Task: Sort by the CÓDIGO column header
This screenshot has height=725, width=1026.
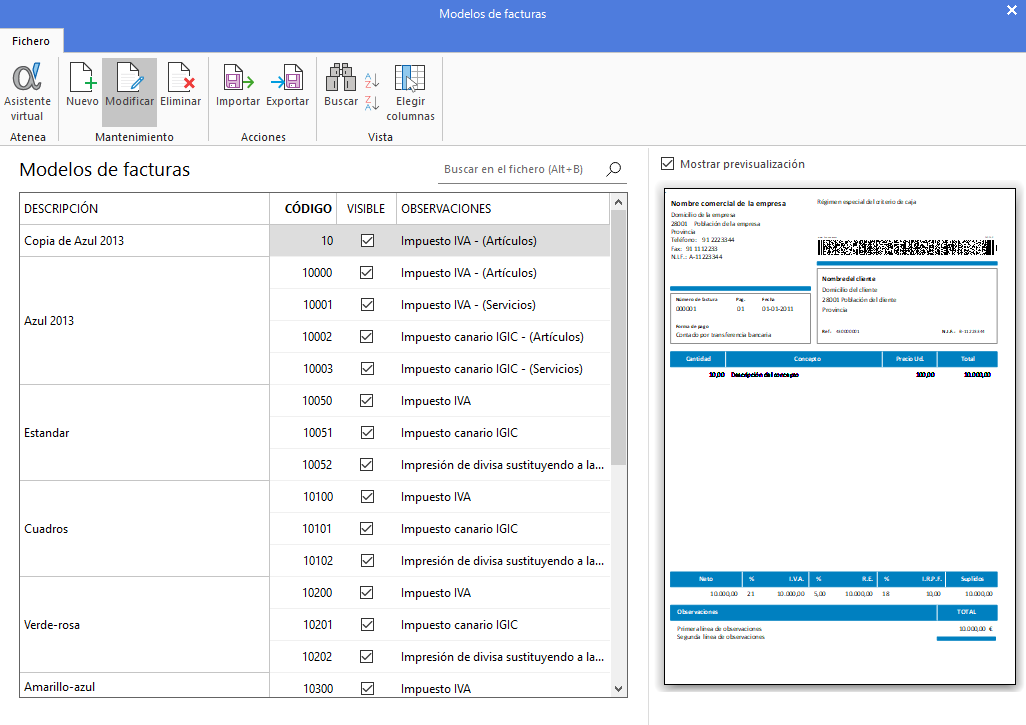Action: 303,209
